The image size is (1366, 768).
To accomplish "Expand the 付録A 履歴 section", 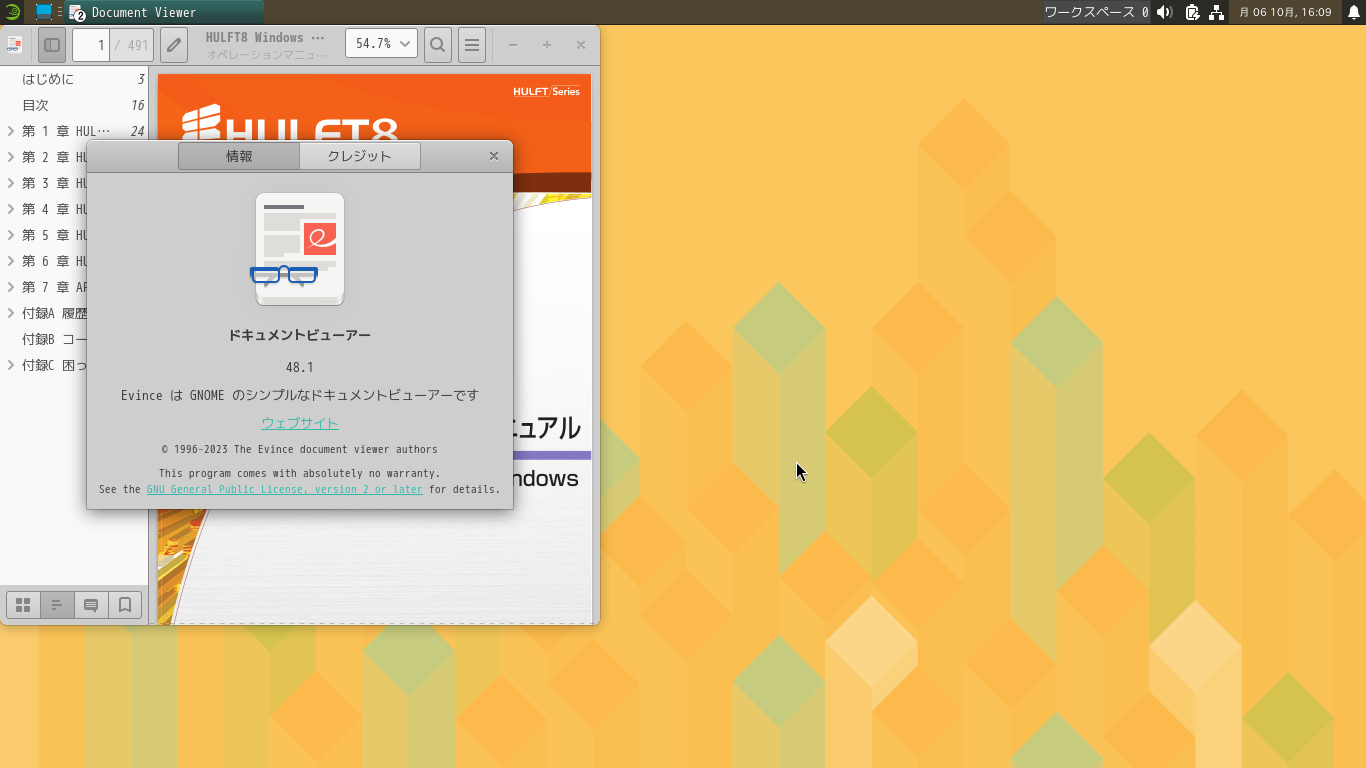I will pyautogui.click(x=10, y=313).
